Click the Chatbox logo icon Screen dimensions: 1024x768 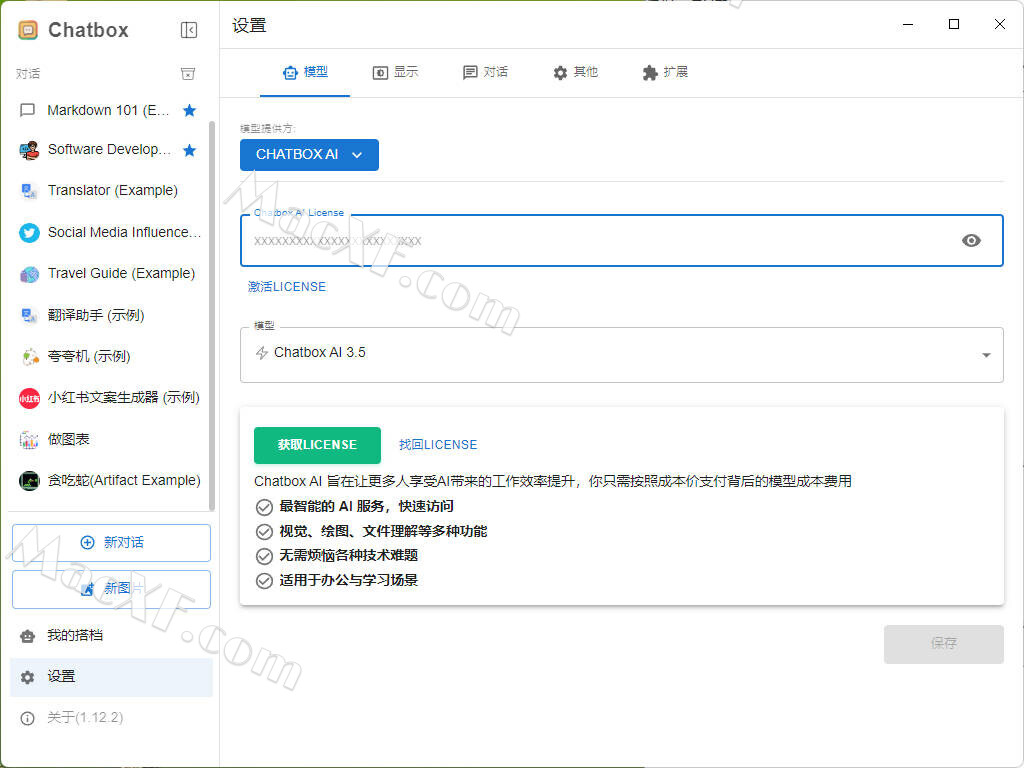click(x=27, y=30)
